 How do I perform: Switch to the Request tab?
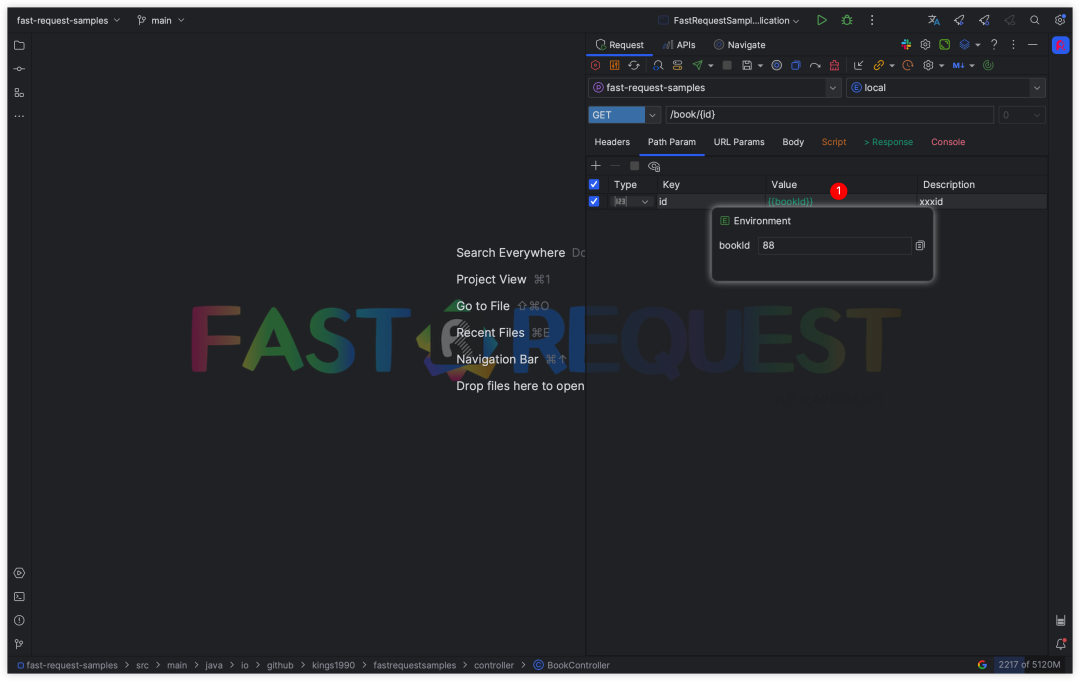click(619, 45)
